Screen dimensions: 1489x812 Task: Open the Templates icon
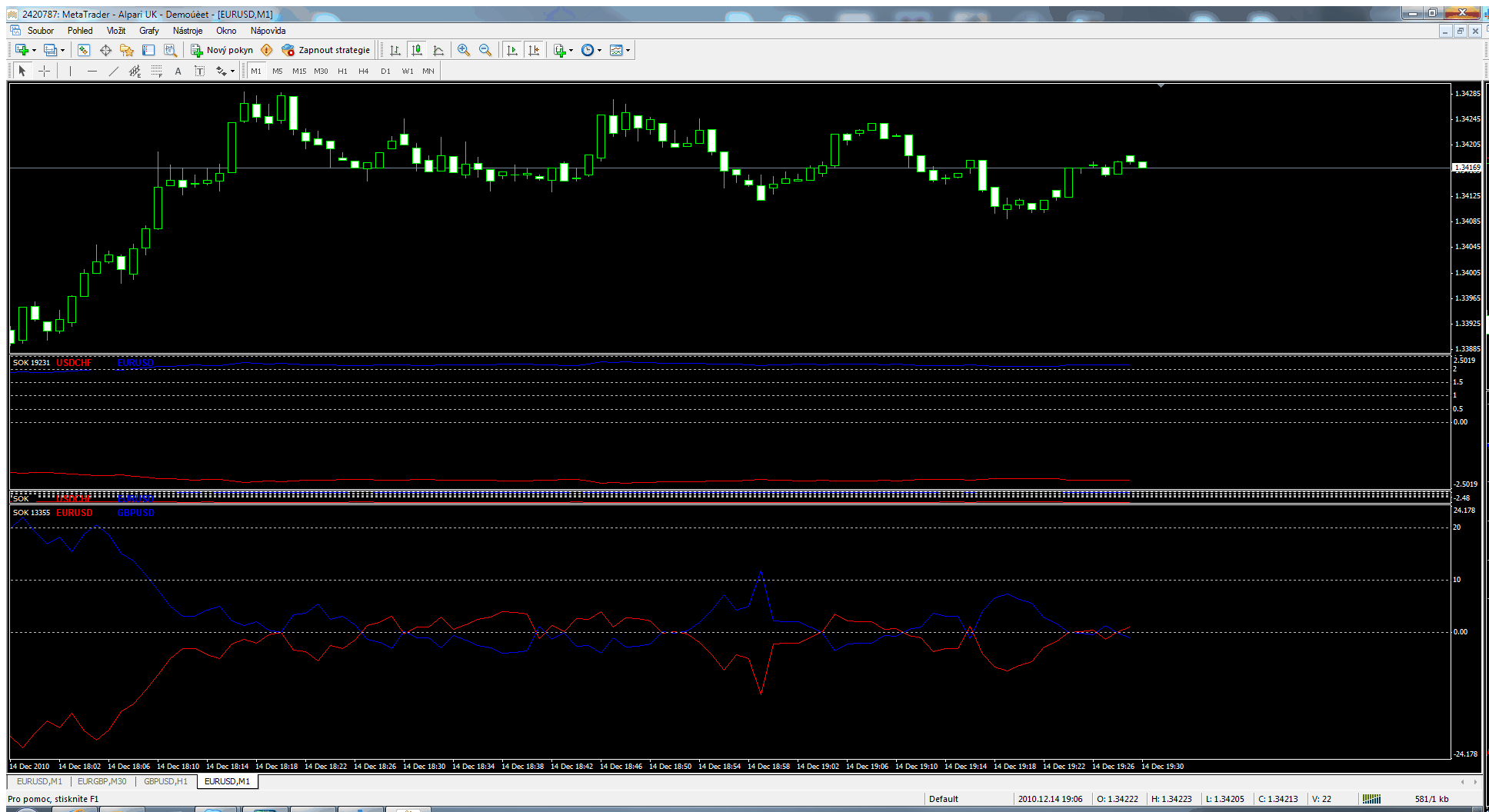point(616,50)
